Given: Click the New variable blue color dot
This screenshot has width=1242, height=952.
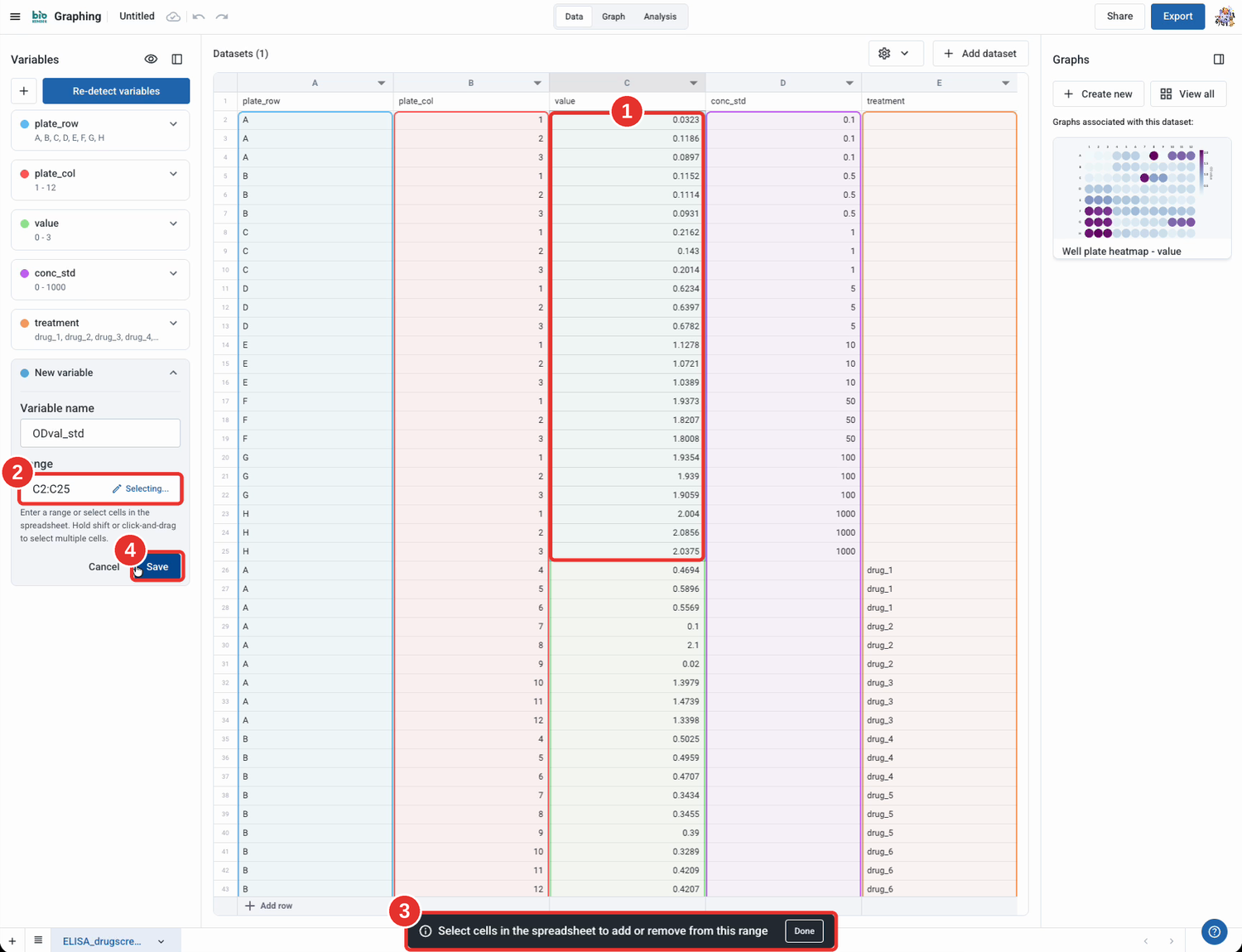Looking at the screenshot, I should coord(25,373).
